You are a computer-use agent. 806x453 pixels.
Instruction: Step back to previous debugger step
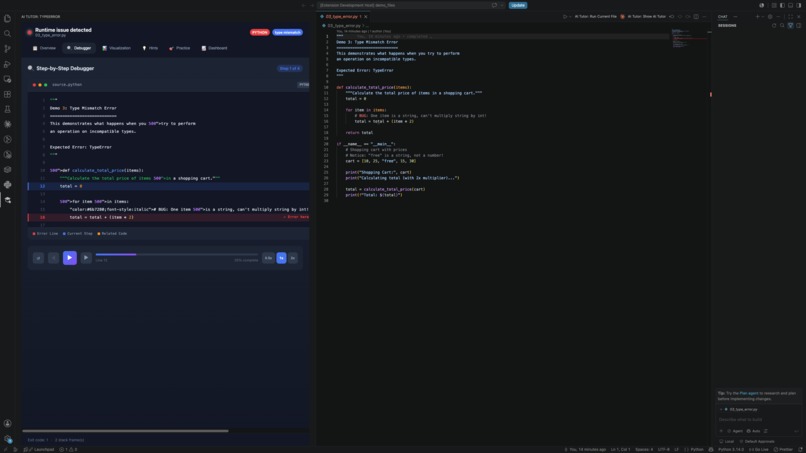(53, 258)
